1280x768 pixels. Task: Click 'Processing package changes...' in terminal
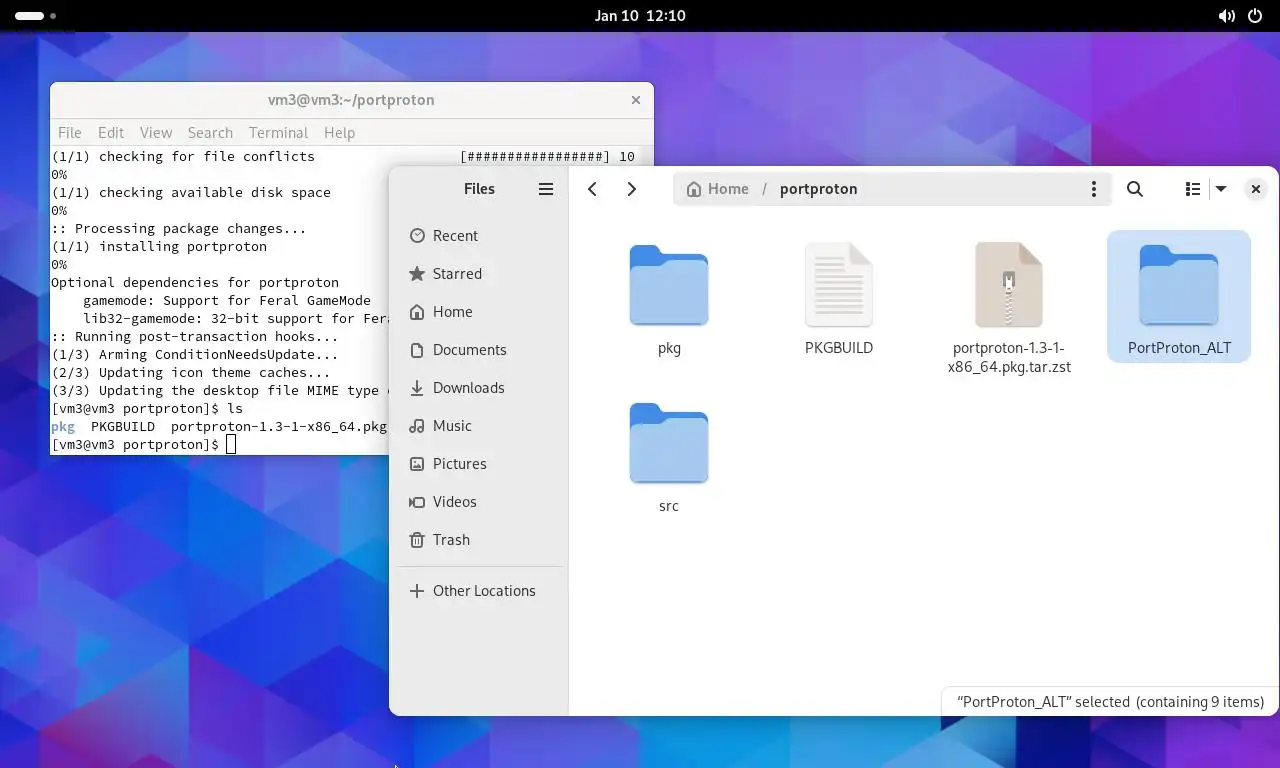tap(179, 229)
